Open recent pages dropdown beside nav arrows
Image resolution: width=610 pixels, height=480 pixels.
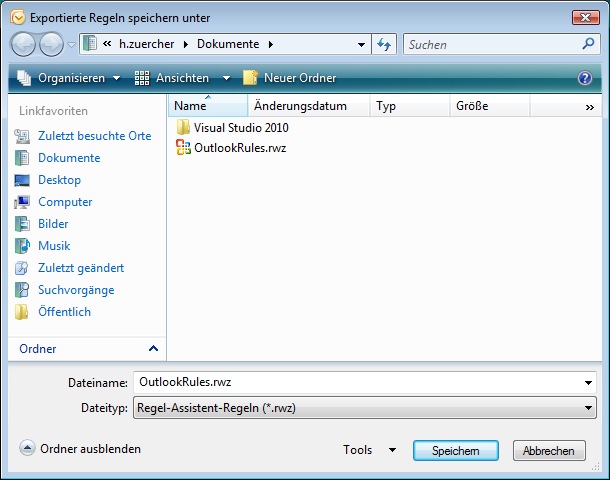click(x=72, y=45)
